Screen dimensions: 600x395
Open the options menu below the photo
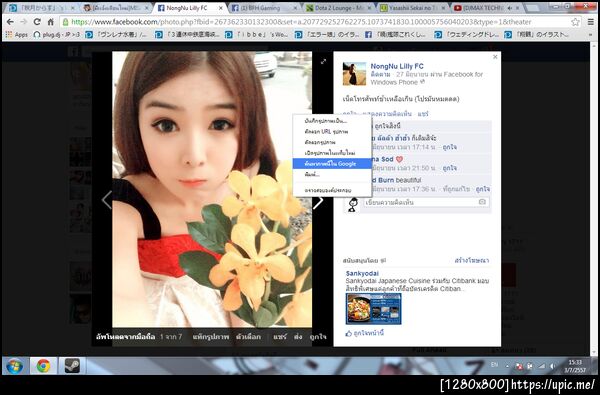click(248, 337)
